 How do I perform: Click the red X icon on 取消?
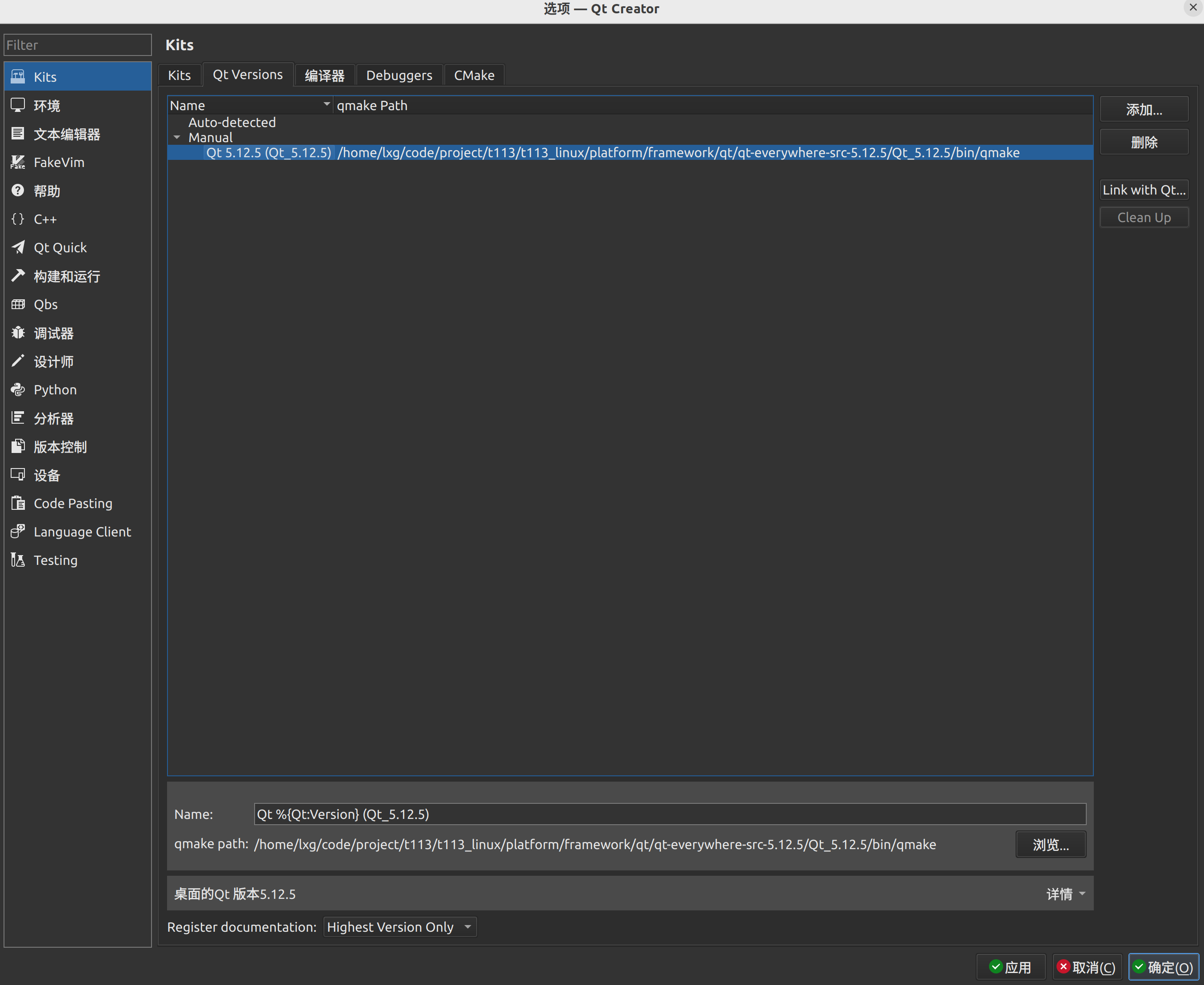click(x=1064, y=966)
